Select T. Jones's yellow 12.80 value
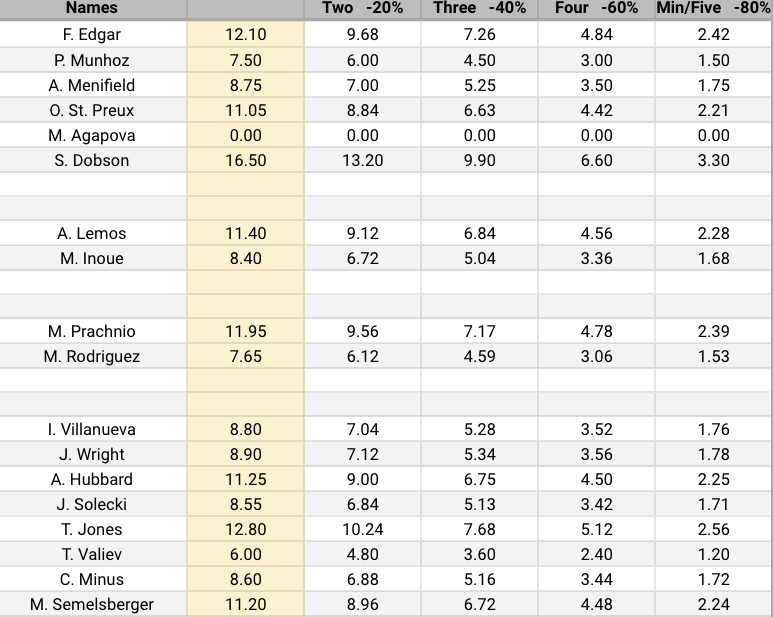The height and width of the screenshot is (617, 773). pyautogui.click(x=245, y=529)
